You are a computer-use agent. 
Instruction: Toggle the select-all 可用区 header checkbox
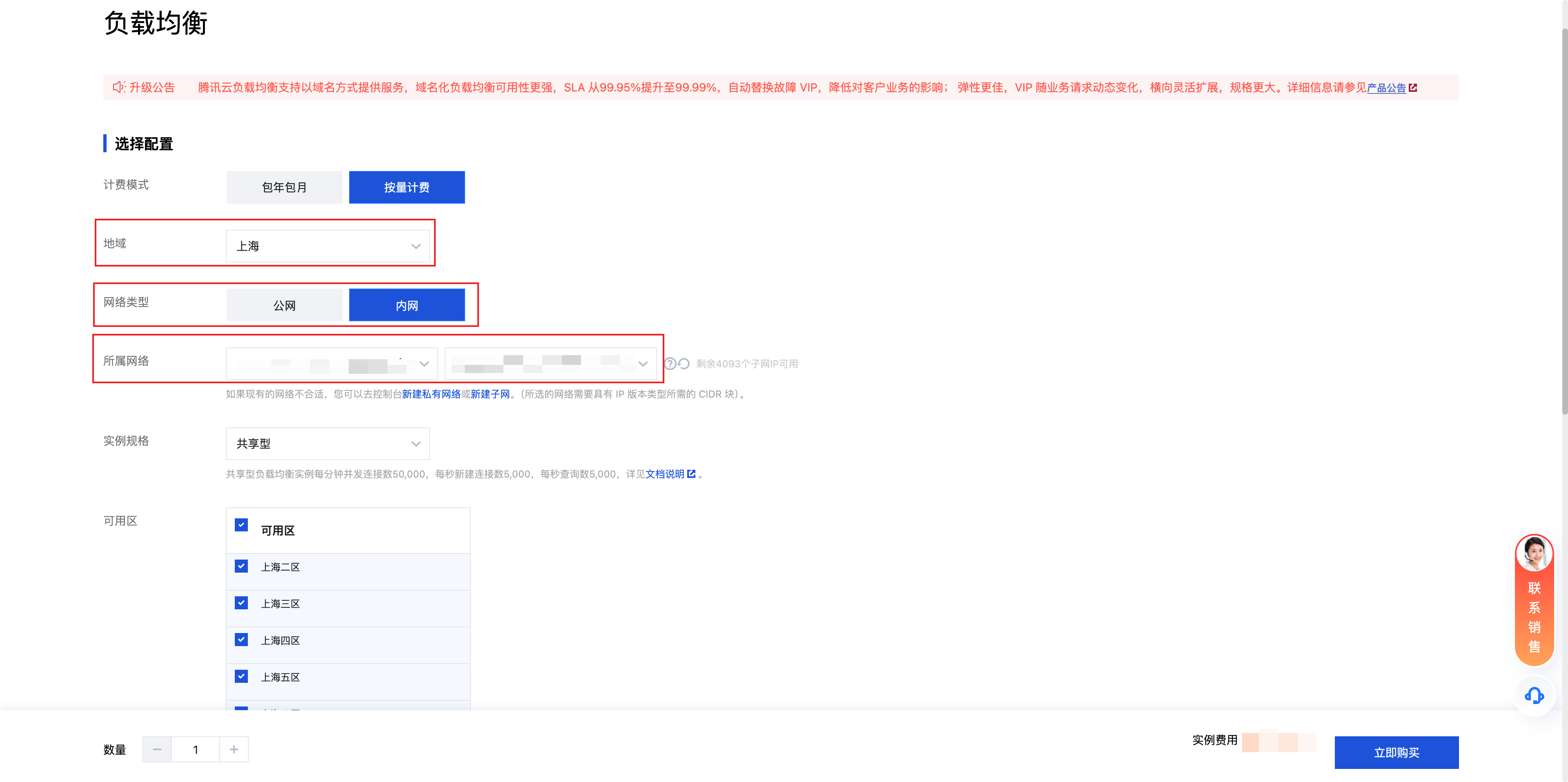click(x=242, y=525)
